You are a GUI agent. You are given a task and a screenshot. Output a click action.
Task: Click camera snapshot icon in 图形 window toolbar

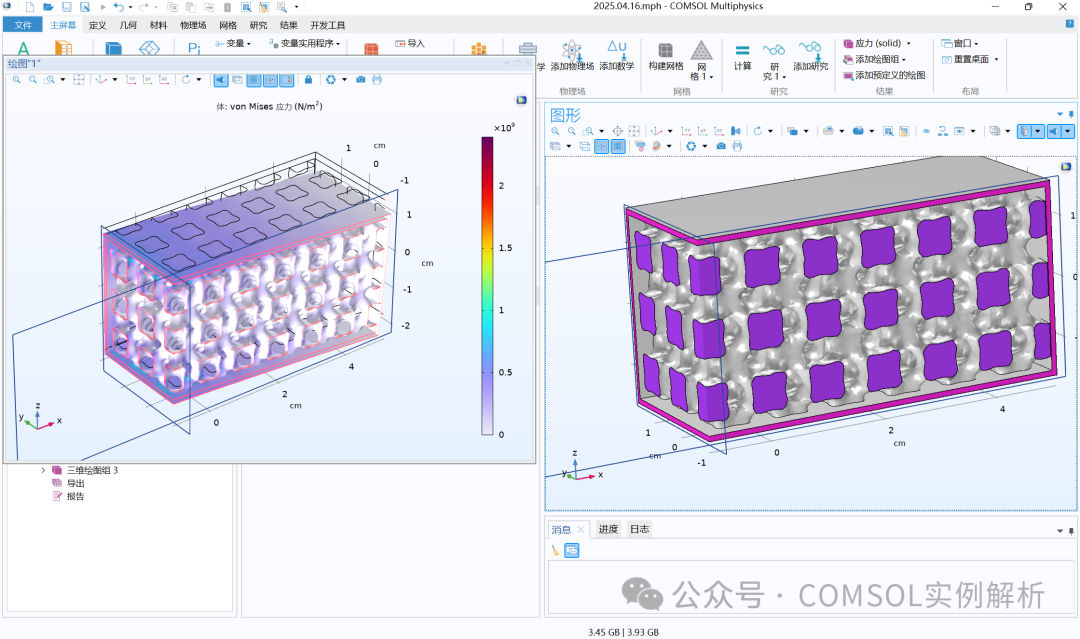pyautogui.click(x=721, y=146)
